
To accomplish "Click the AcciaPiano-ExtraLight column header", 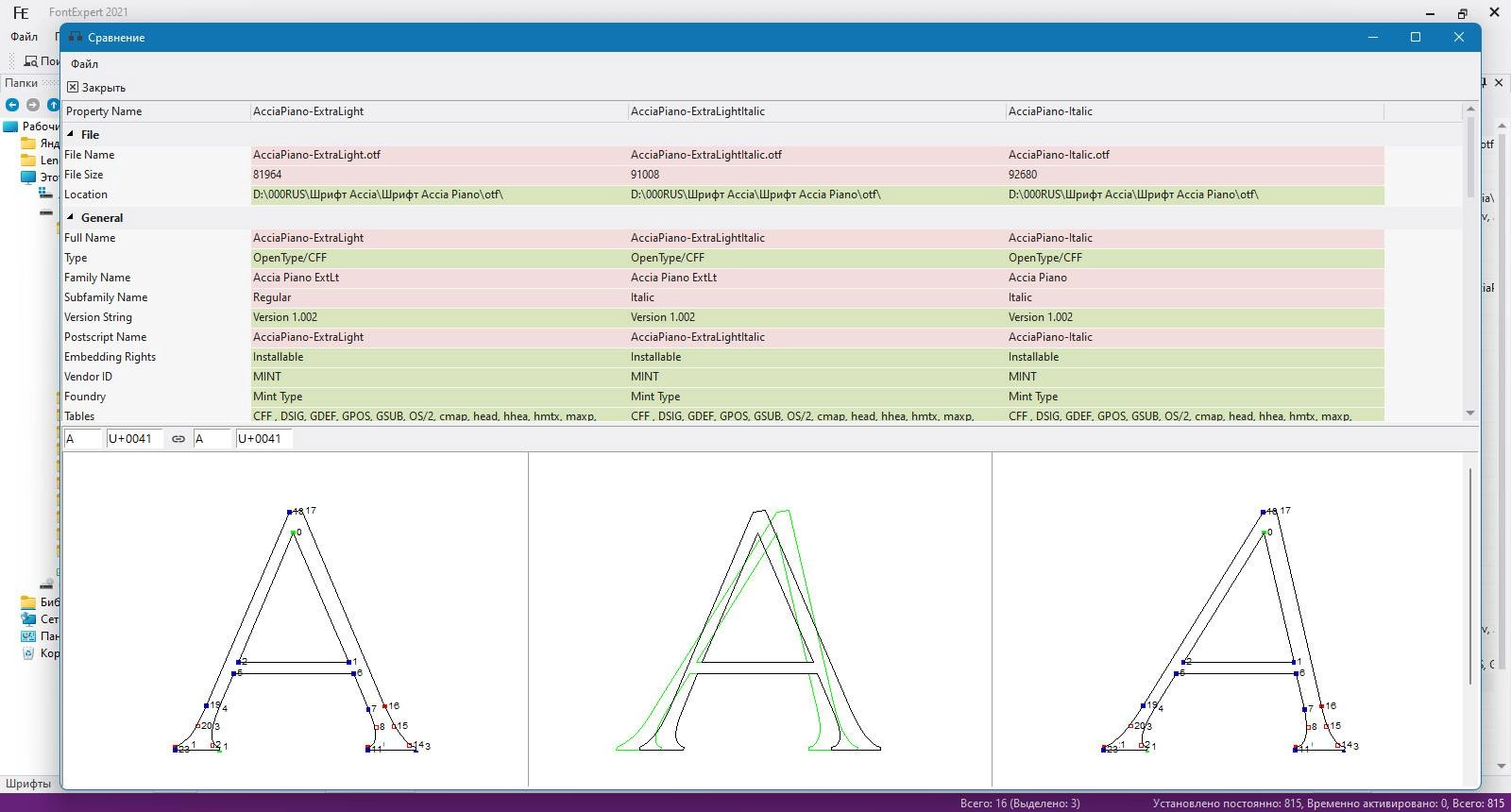I will [x=439, y=111].
